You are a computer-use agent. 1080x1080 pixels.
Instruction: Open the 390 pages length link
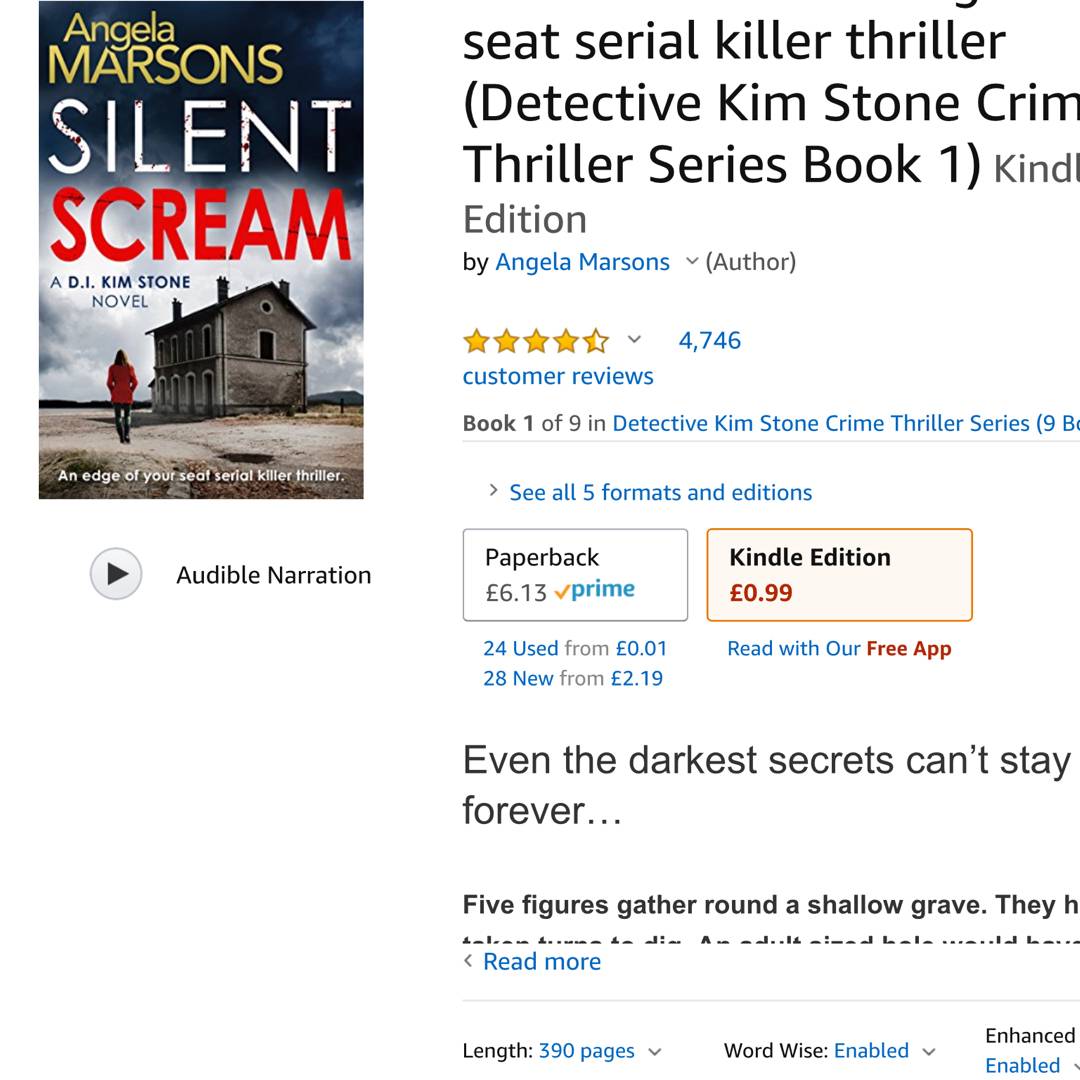click(586, 1051)
